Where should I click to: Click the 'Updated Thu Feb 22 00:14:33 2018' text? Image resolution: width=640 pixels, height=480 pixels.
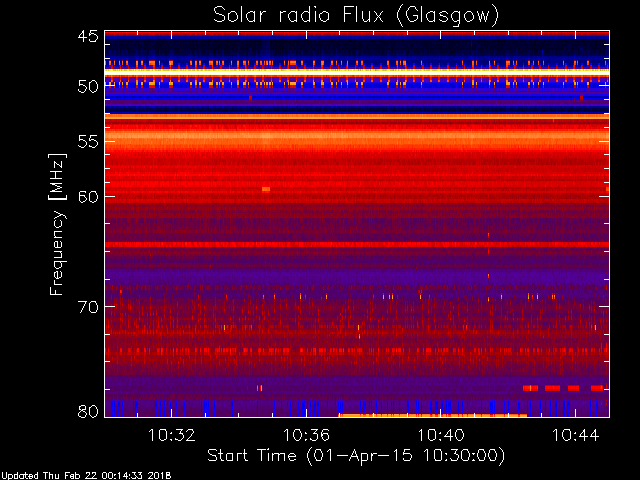coord(86,476)
